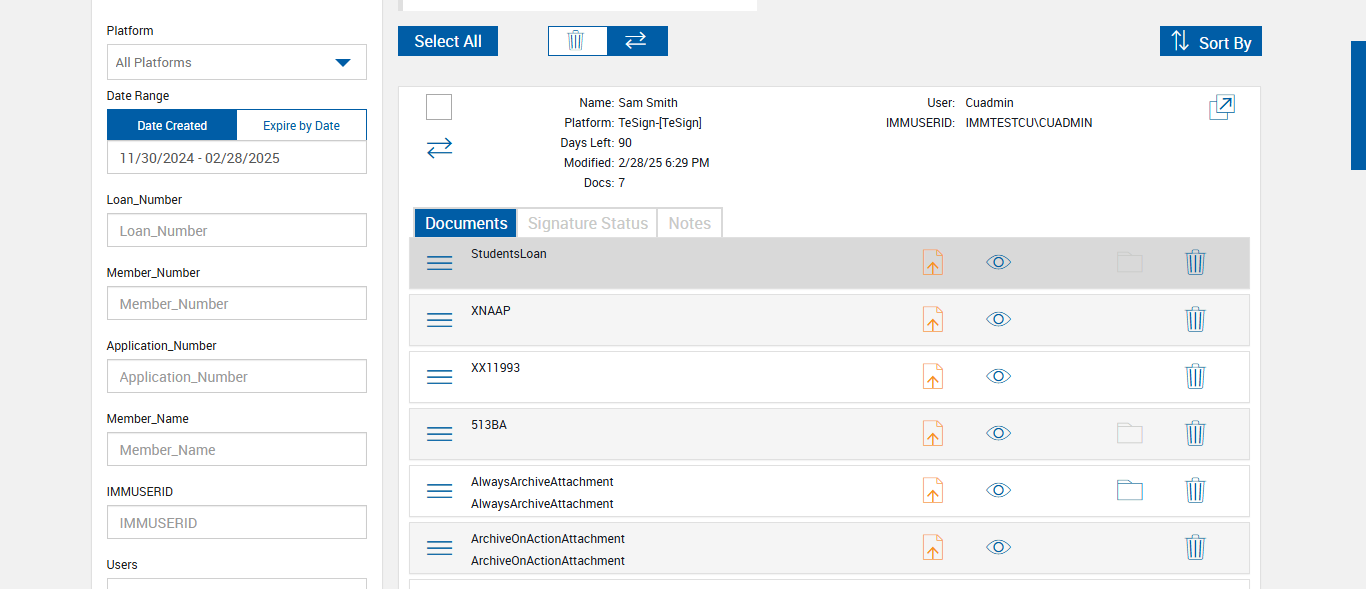Image resolution: width=1366 pixels, height=589 pixels.
Task: Click the swap arrows under session checkbox
Action: [439, 148]
